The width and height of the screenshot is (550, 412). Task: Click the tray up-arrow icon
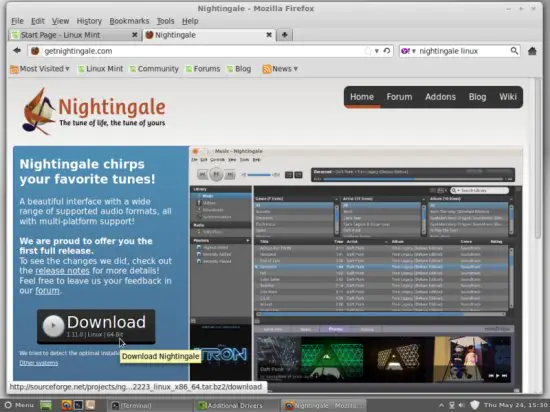[x=442, y=405]
